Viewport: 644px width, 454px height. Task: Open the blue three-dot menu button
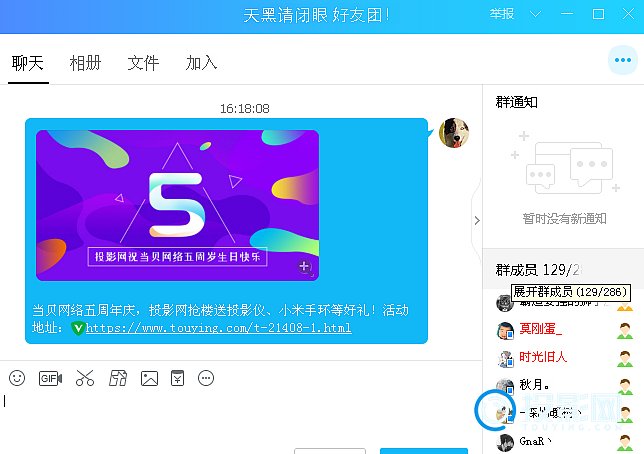[623, 60]
